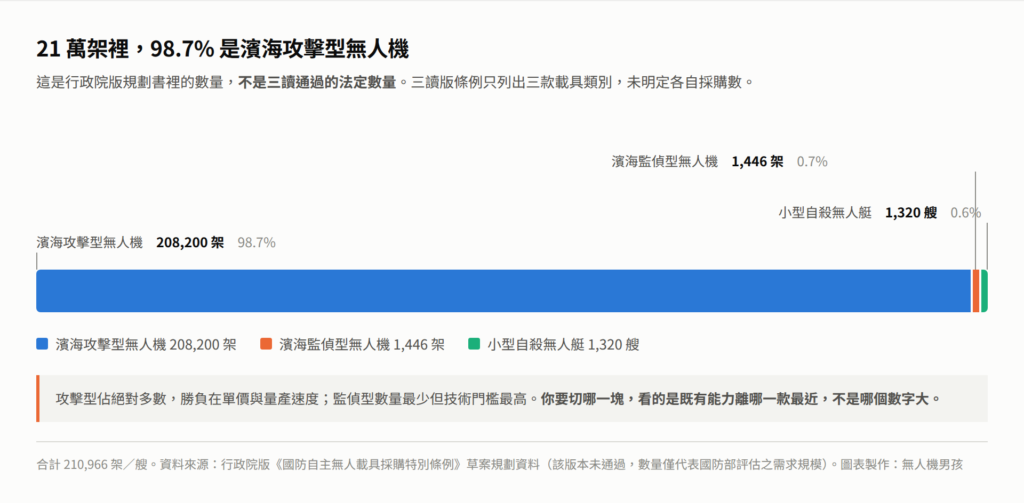The image size is (1024, 503).
Task: Click the callout text starting 攻擊型佔絕對多數
Action: pyautogui.click(x=298, y=398)
